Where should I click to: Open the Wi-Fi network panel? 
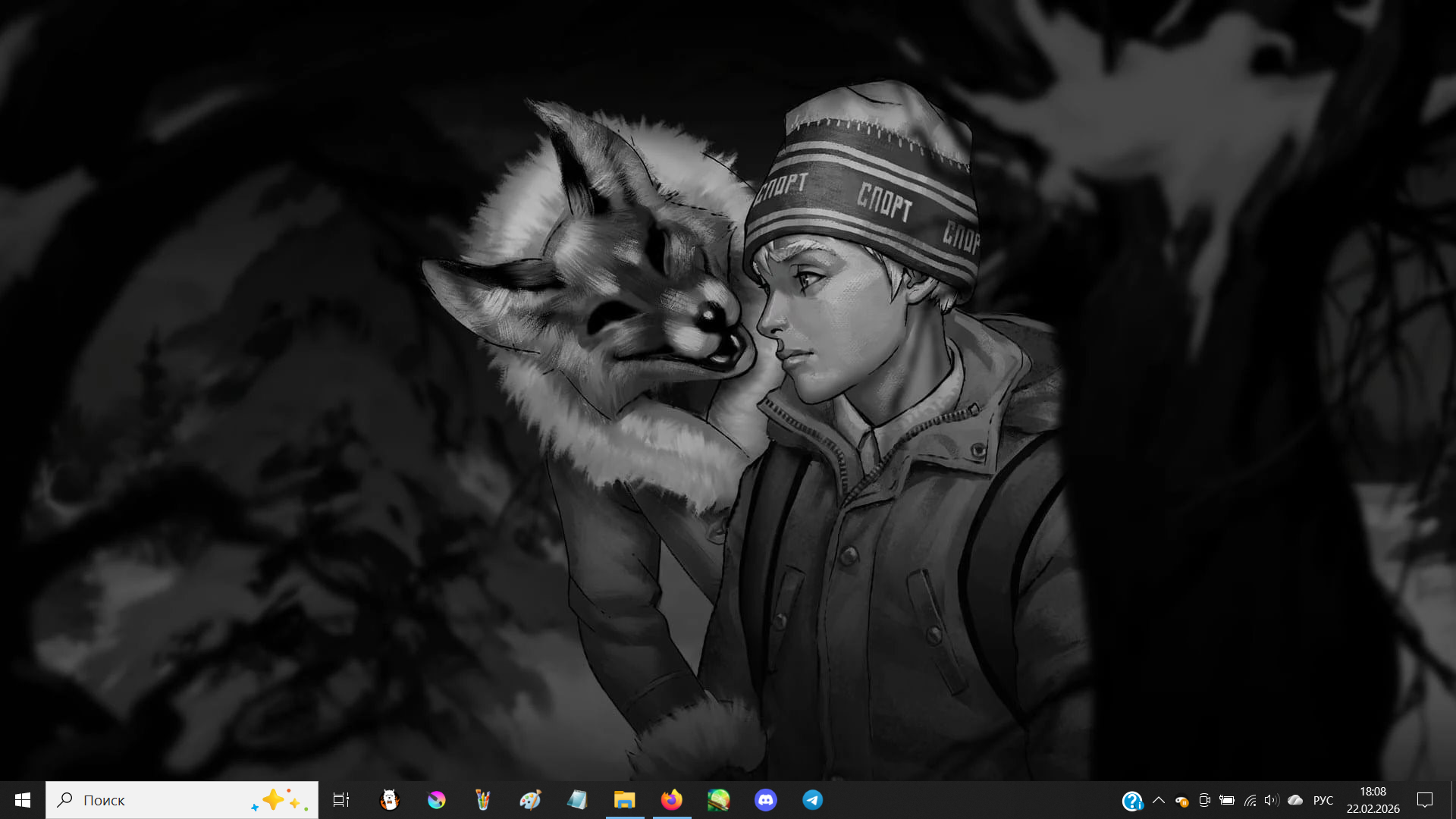[x=1250, y=800]
